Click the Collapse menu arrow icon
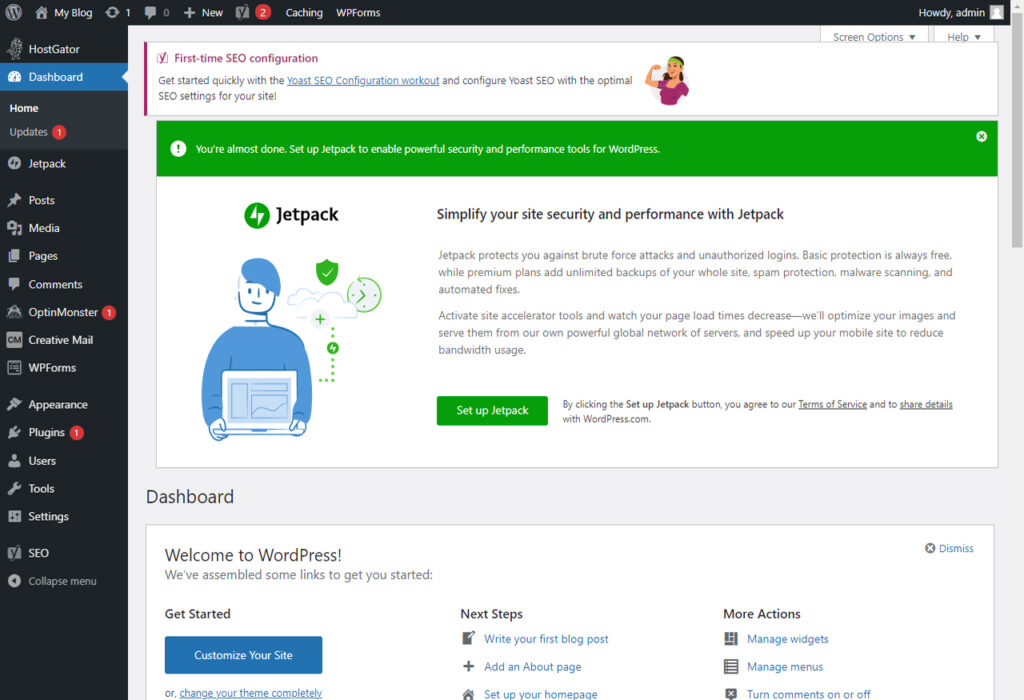This screenshot has height=700, width=1024. [x=14, y=581]
